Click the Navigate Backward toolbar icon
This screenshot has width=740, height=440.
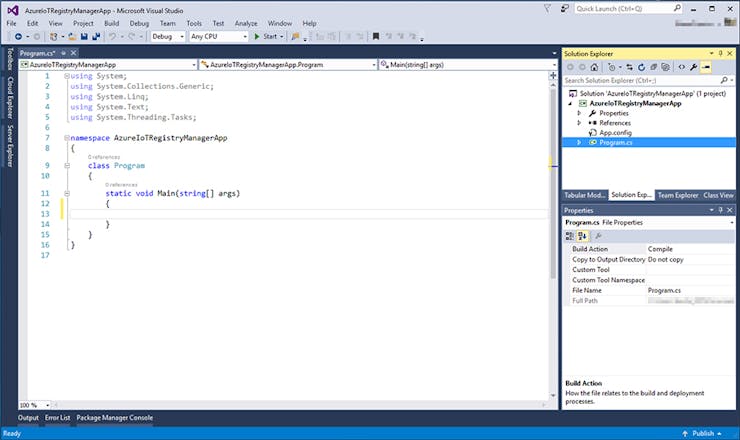click(18, 36)
